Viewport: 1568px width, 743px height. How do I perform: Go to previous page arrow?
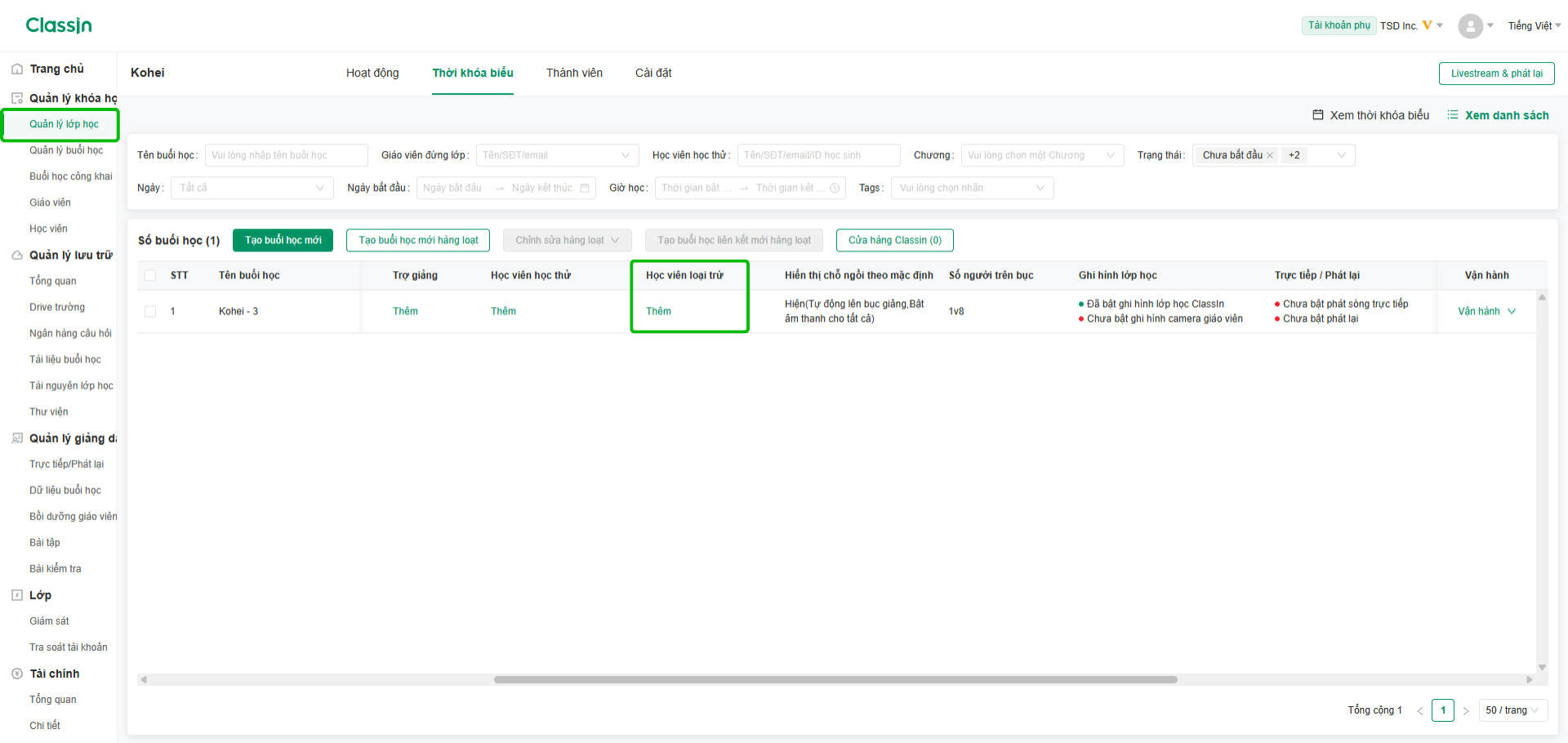1419,710
